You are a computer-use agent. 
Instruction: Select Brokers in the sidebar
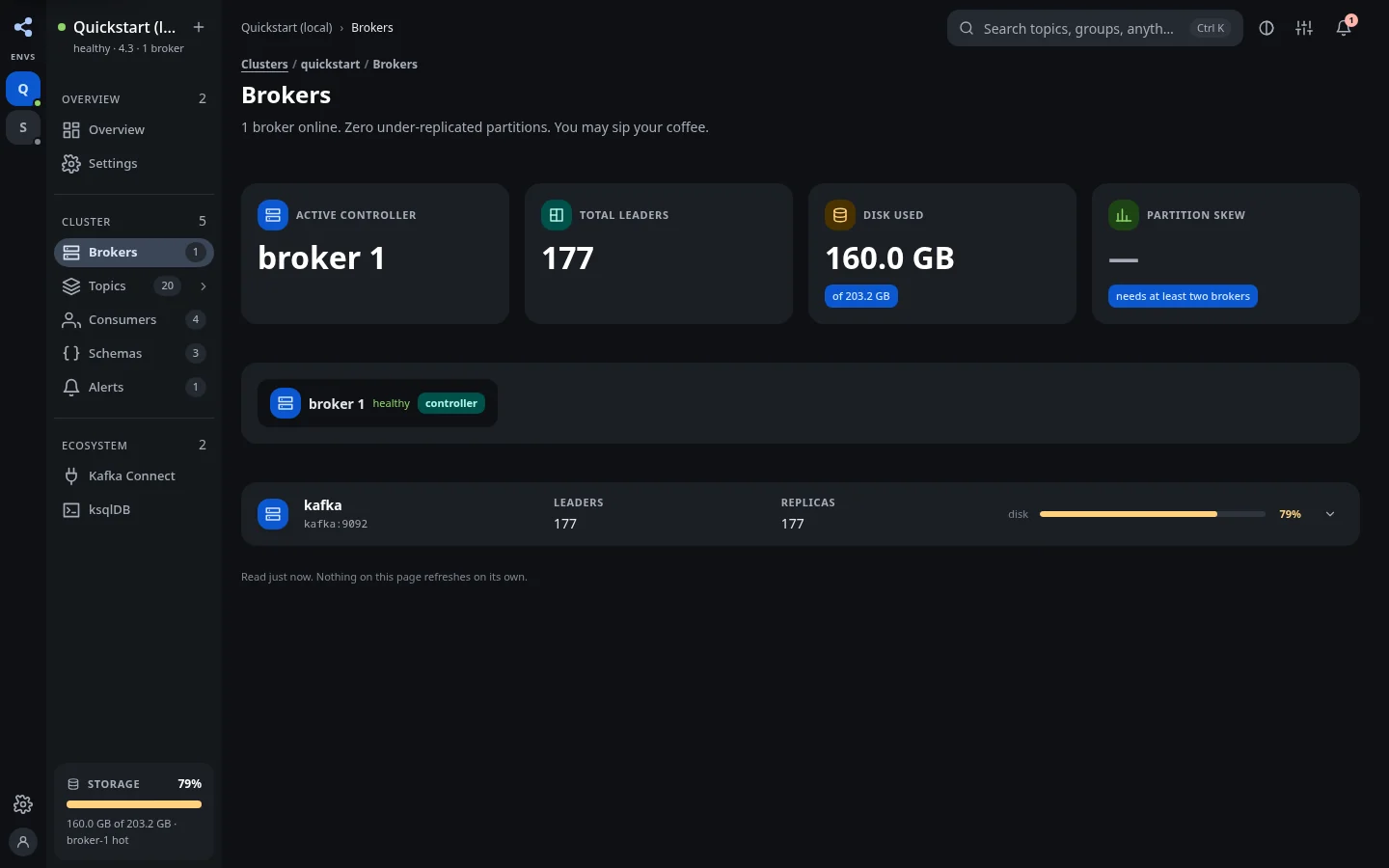134,253
